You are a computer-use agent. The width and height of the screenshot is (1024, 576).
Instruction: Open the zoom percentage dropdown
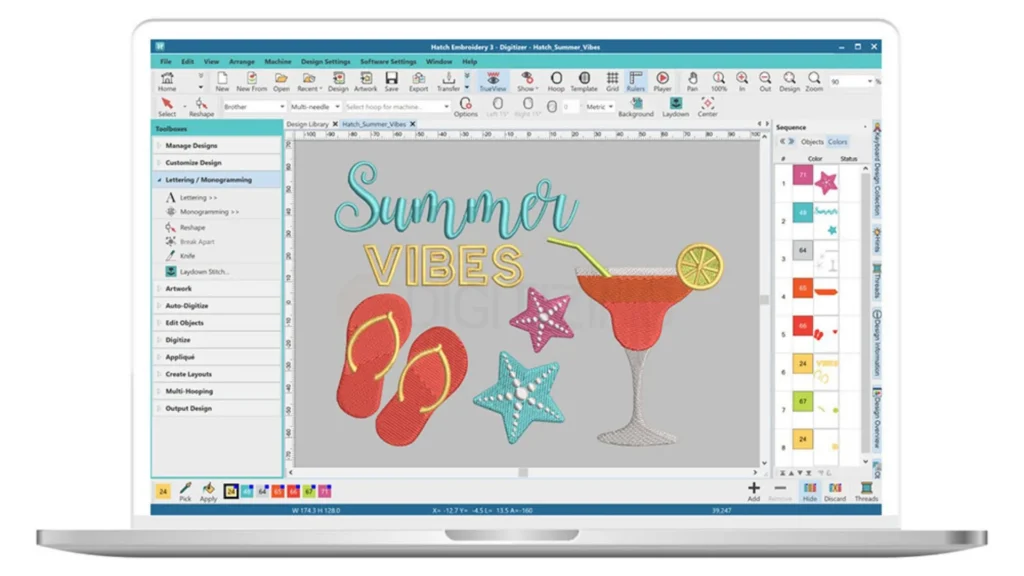(869, 82)
